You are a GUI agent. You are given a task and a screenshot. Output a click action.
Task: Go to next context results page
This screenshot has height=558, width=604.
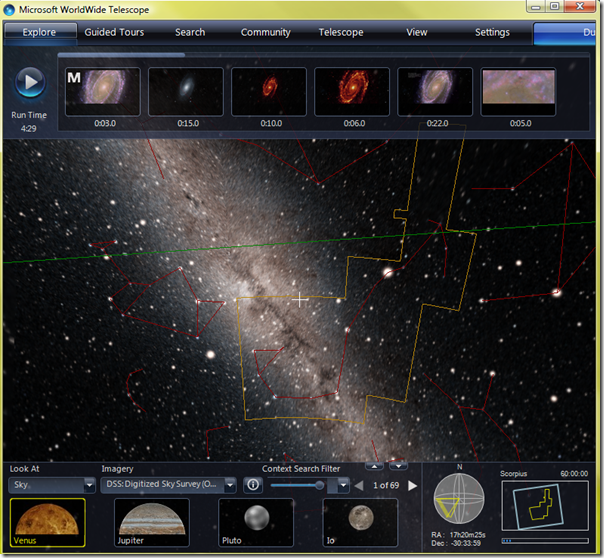tap(413, 486)
